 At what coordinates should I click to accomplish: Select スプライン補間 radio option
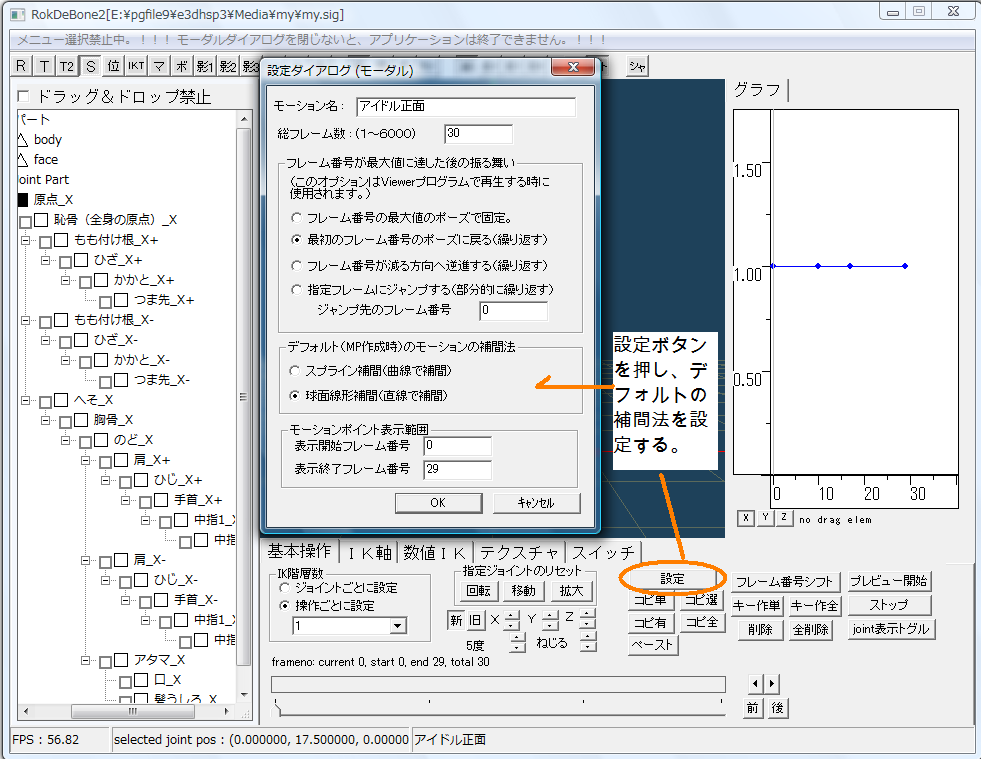[x=296, y=370]
